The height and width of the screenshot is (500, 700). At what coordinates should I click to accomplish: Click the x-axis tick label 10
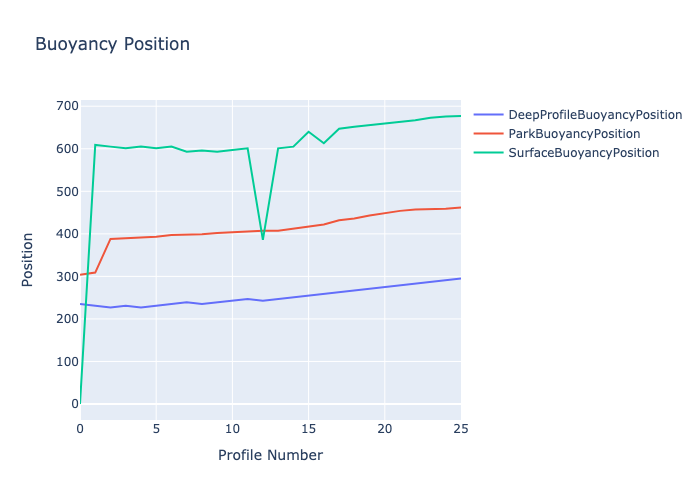(232, 429)
